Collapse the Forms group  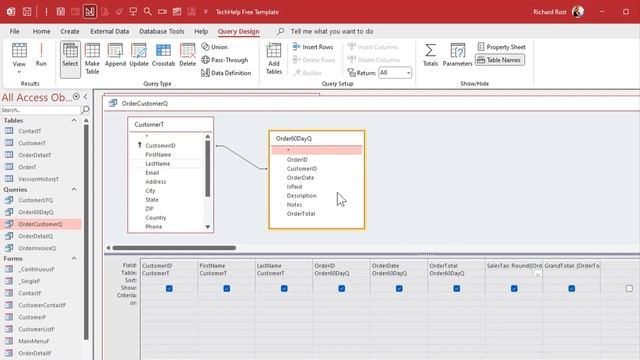tap(74, 258)
